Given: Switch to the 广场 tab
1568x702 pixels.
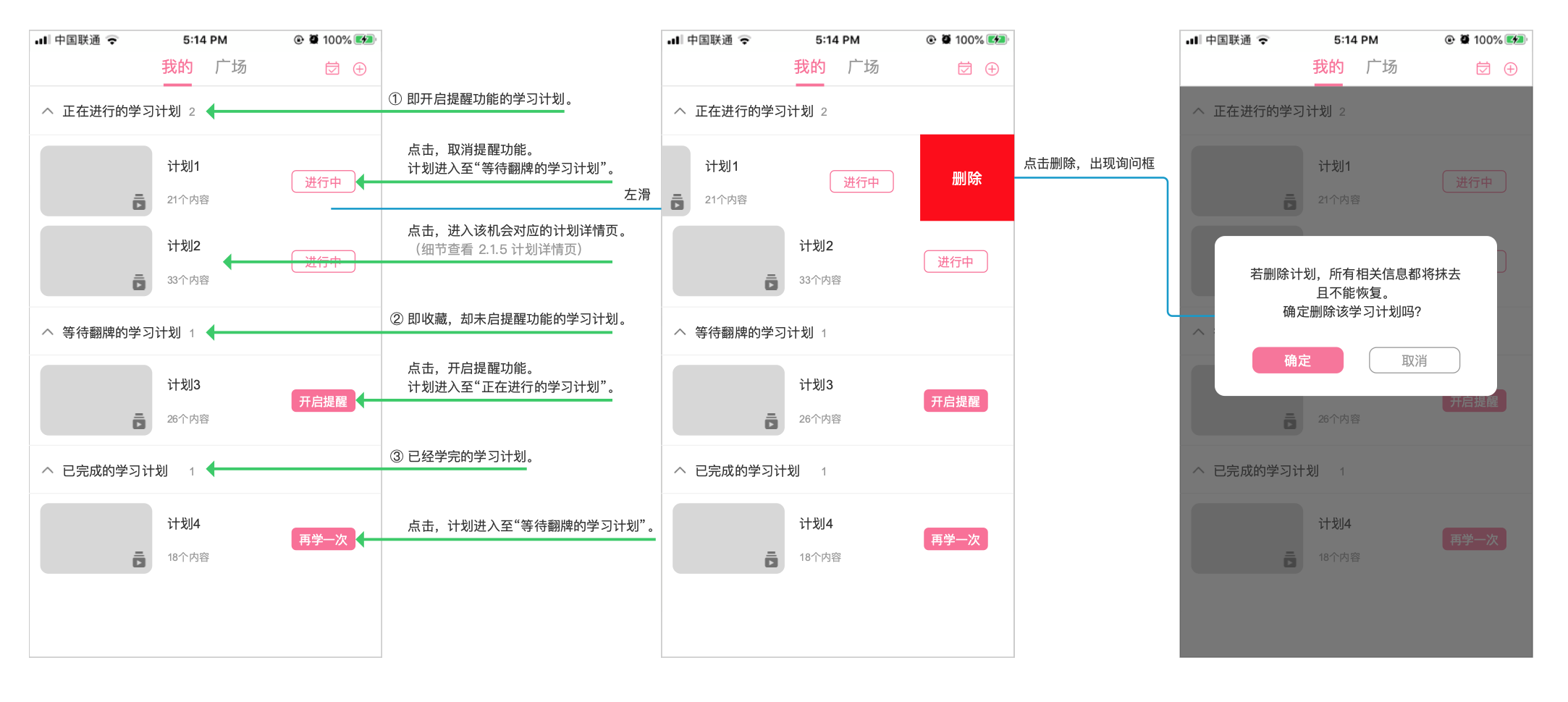Looking at the screenshot, I should coord(230,67).
